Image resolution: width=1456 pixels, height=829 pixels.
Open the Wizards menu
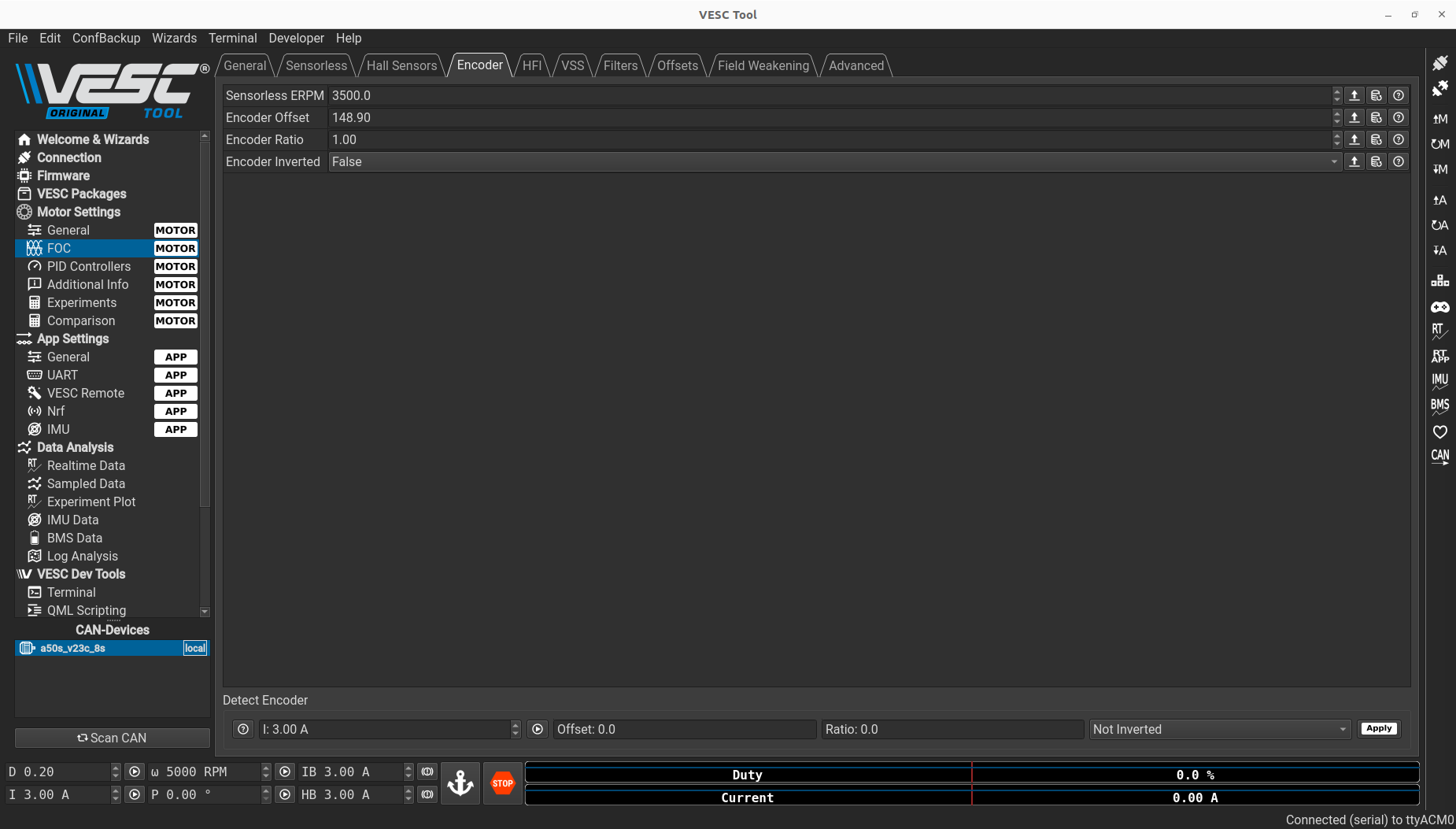pos(174,38)
